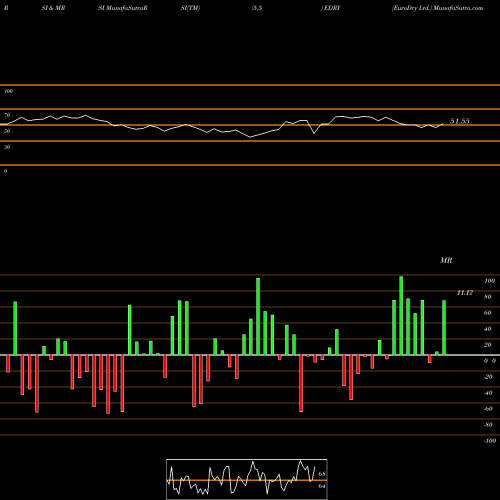Open the (EuroDry Ltd.) MunafaSutra.com header text
500x500 pixels.
(x=437, y=8)
